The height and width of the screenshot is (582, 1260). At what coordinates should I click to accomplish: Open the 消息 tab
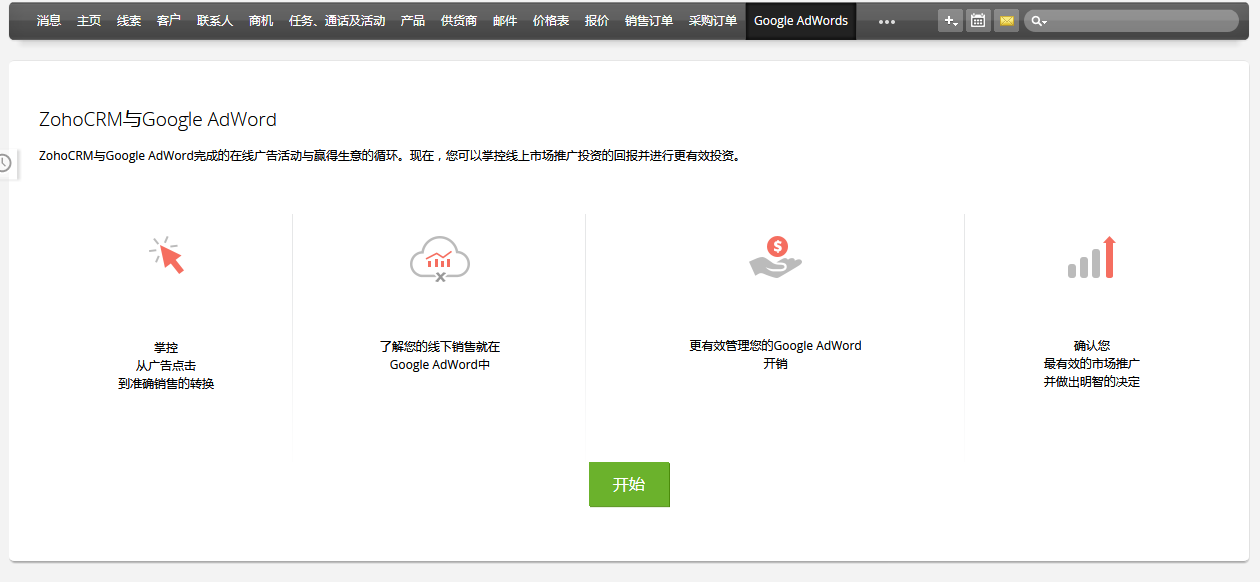click(49, 20)
